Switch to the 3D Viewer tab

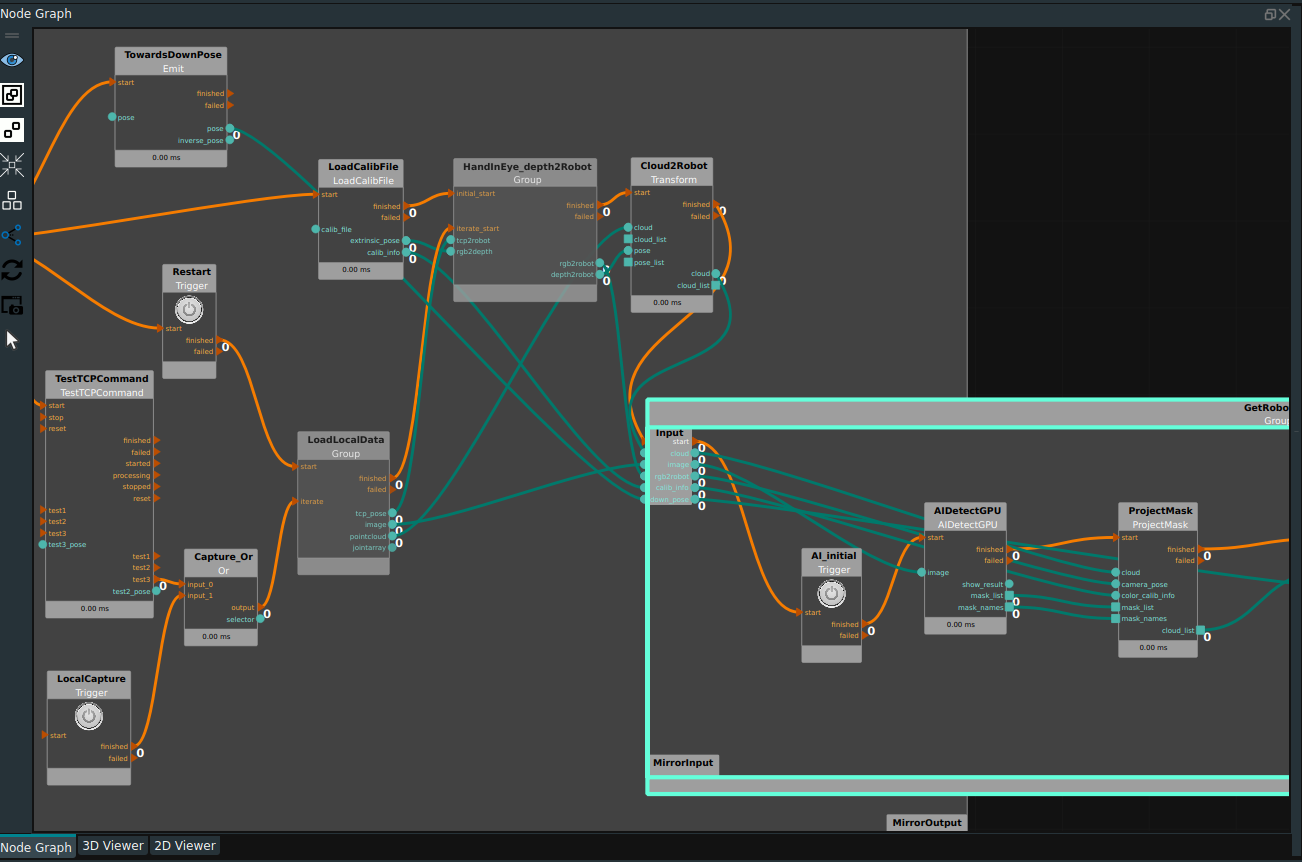point(113,846)
